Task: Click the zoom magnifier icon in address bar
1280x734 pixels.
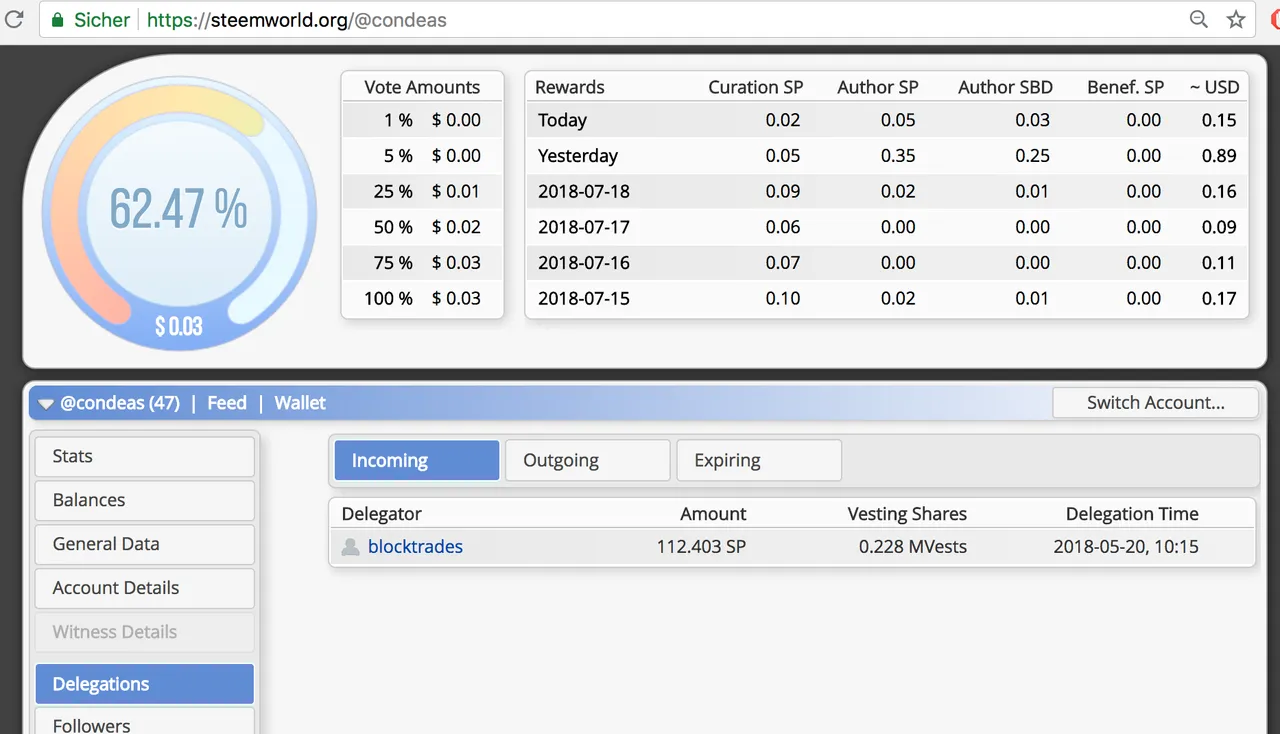Action: pos(1198,19)
